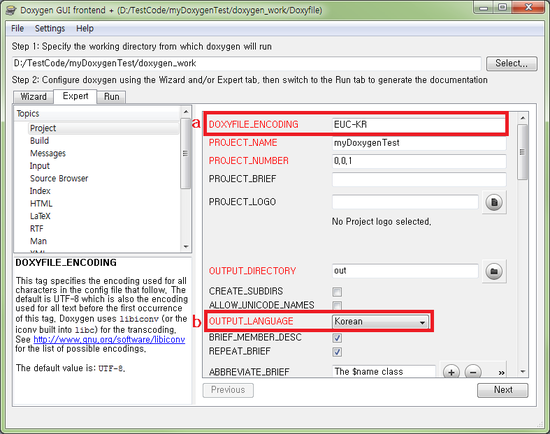Click the working directory path field
The image size is (550, 434).
click(247, 64)
